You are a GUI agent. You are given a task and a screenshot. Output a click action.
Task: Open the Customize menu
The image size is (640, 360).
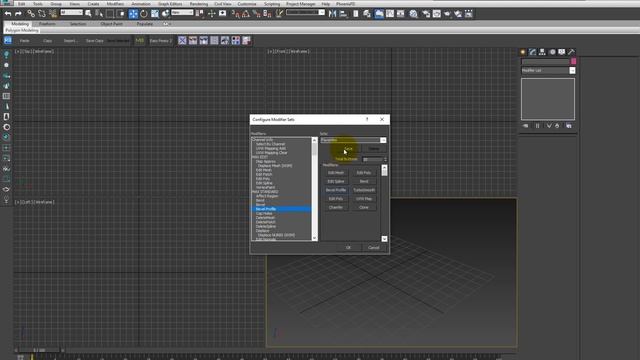[x=247, y=4]
